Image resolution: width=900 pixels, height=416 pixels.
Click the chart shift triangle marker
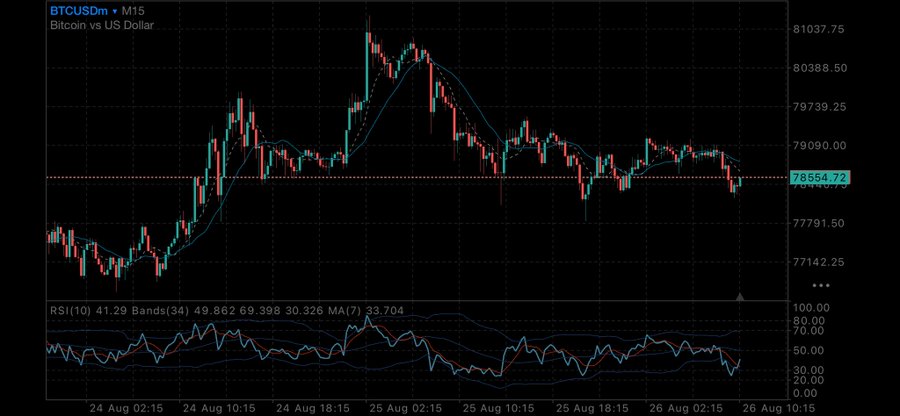(x=740, y=297)
